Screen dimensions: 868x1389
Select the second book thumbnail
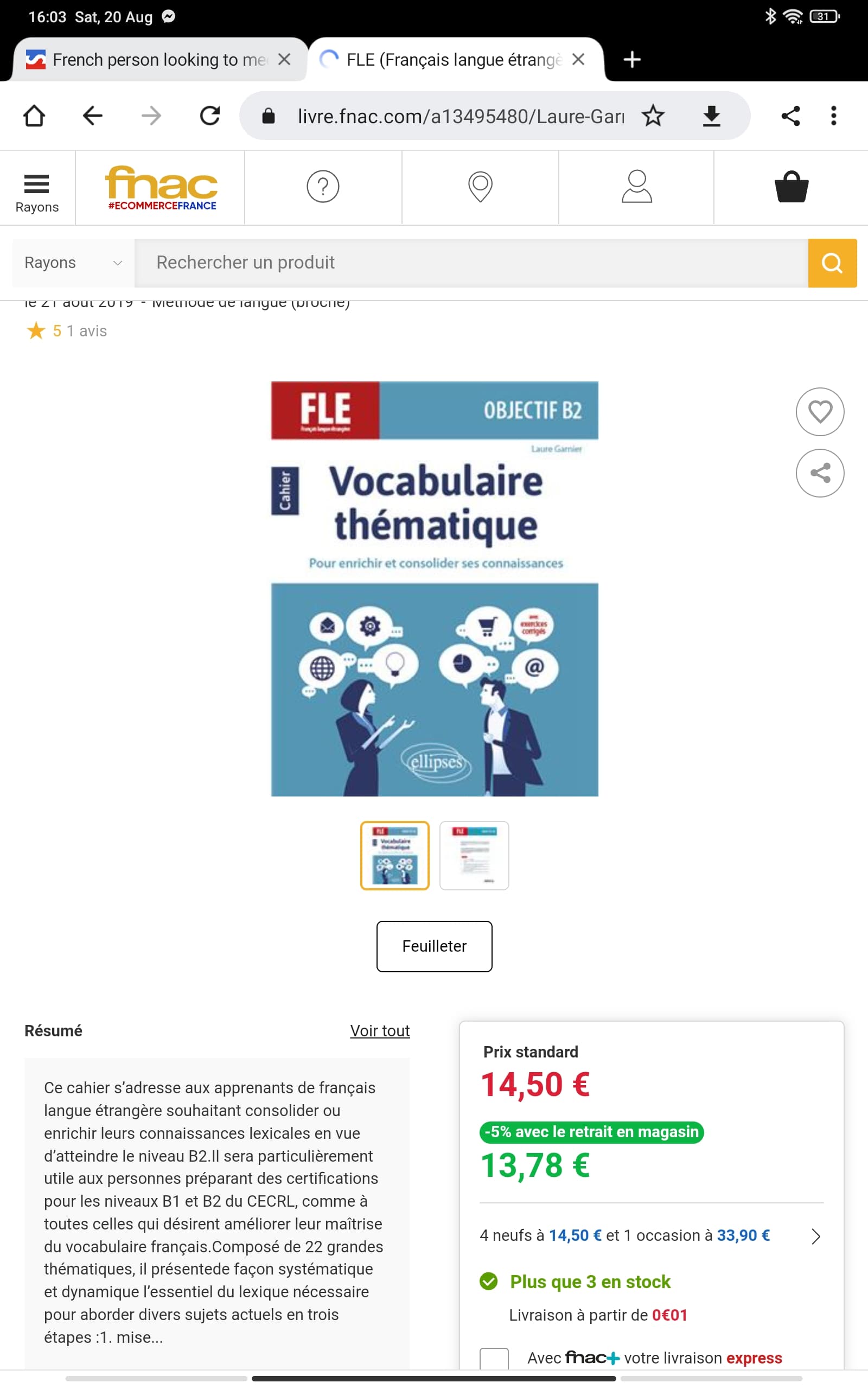coord(474,855)
